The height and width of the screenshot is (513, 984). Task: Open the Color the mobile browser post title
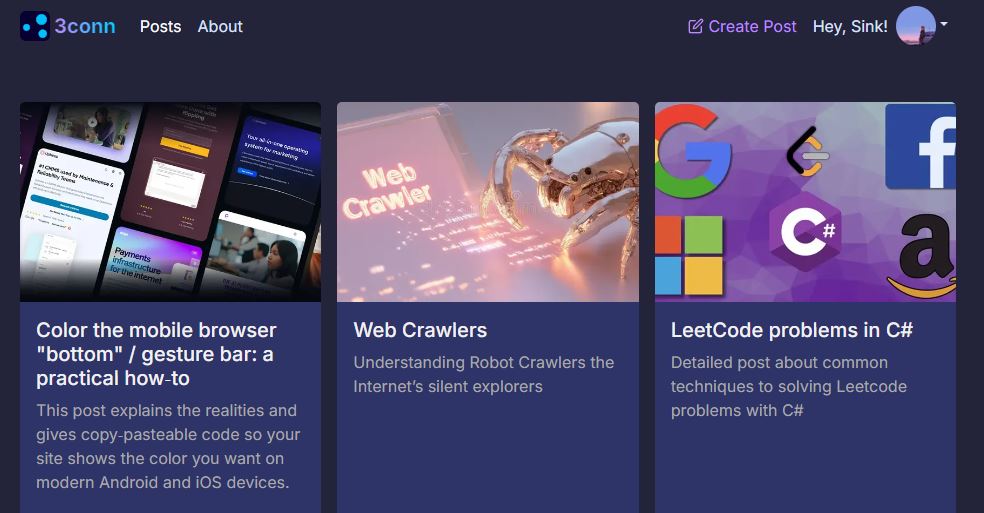click(x=156, y=354)
